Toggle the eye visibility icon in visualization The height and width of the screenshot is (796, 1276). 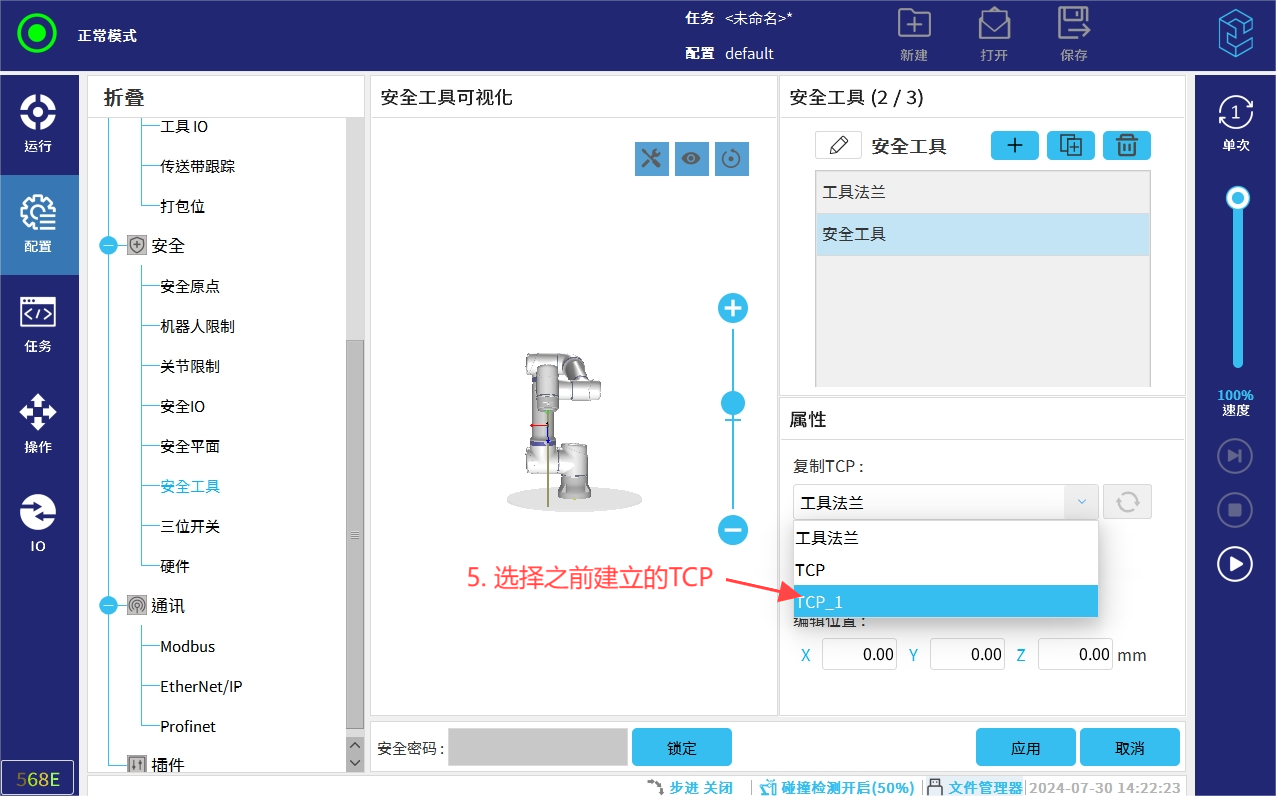coord(691,158)
